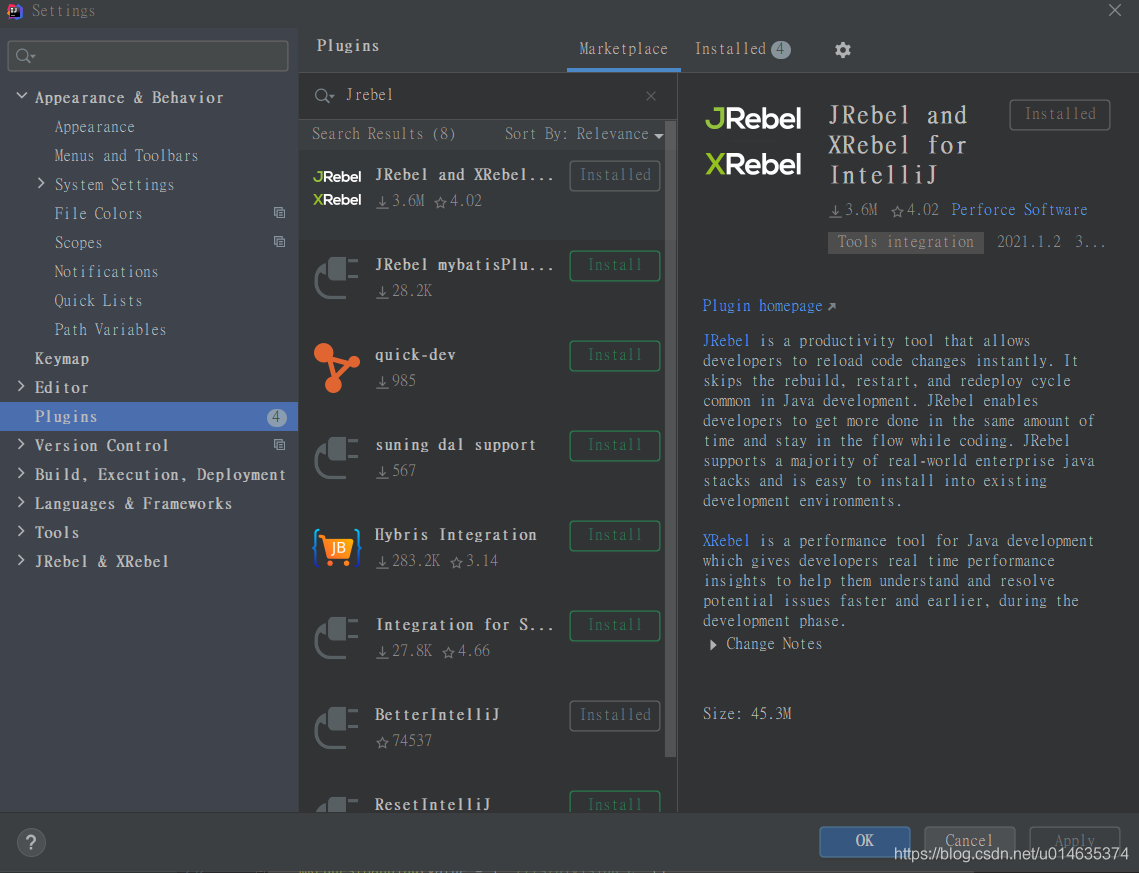
Task: Click the plugin search magnifier icon
Action: [x=323, y=96]
